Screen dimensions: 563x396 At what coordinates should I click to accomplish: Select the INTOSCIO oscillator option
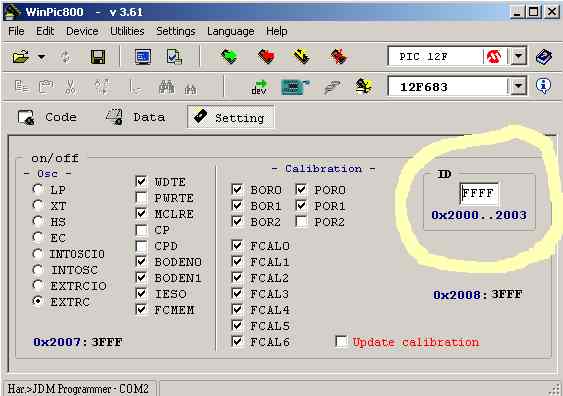tap(38, 253)
